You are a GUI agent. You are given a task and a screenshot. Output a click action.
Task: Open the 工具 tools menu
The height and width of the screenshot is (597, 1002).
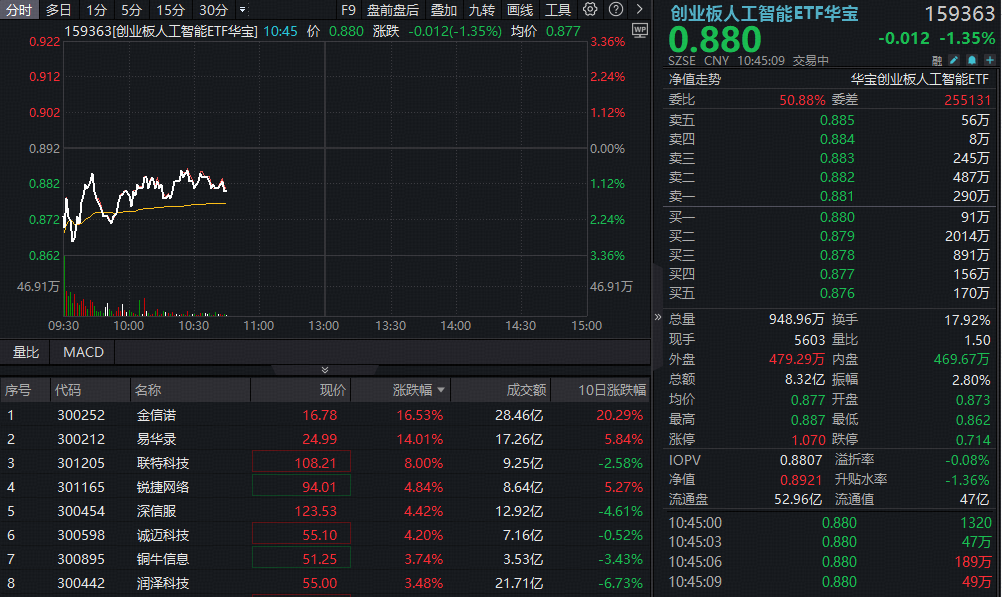[x=557, y=10]
